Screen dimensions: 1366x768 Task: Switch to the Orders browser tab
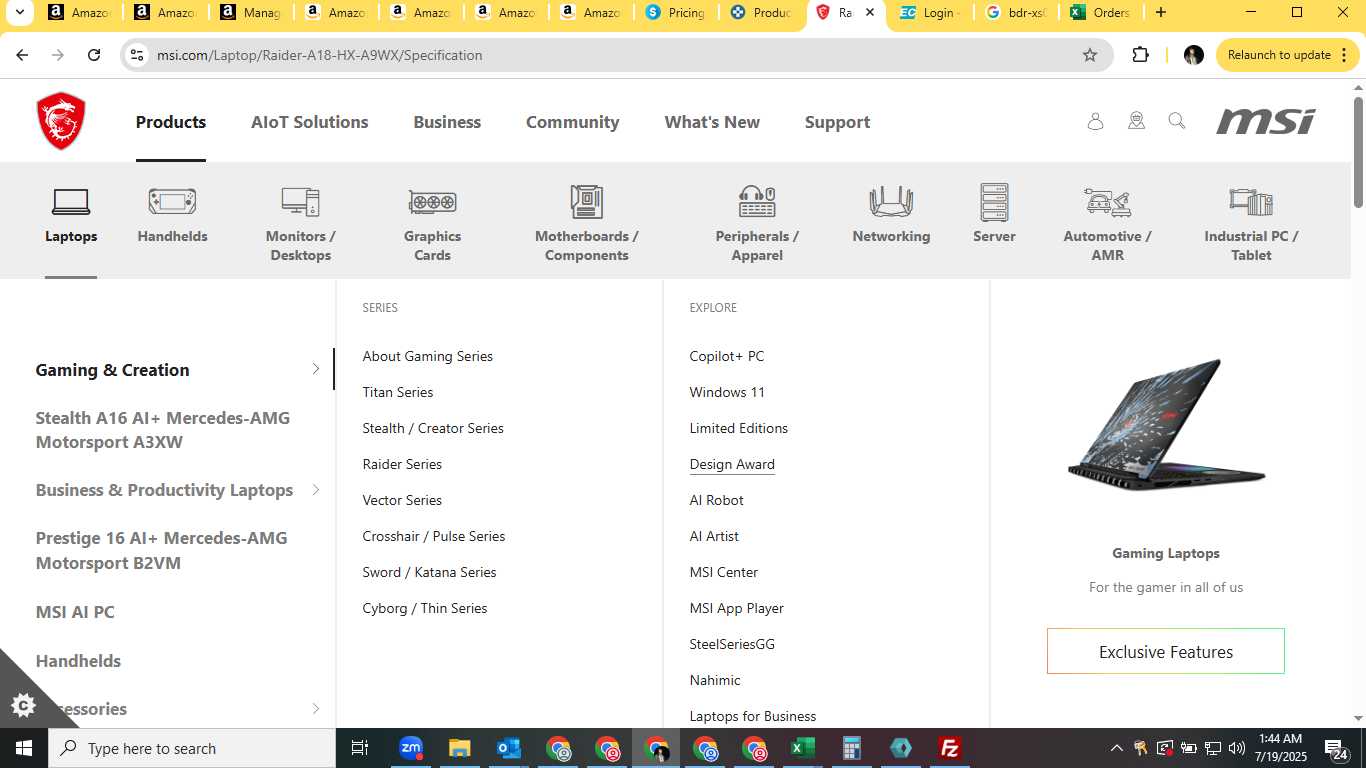coord(1100,13)
